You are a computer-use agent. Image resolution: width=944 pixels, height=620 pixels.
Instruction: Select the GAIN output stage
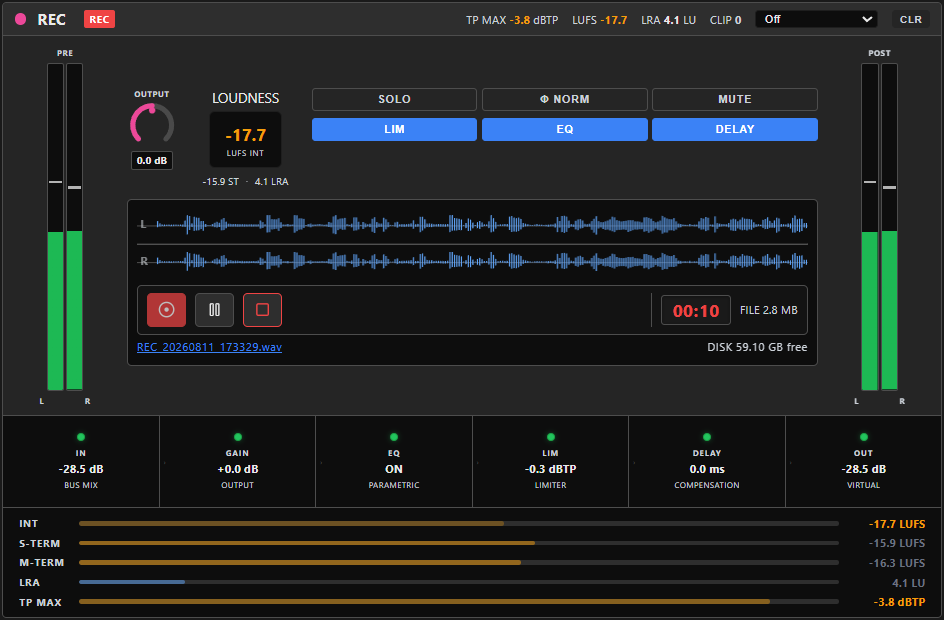(237, 461)
